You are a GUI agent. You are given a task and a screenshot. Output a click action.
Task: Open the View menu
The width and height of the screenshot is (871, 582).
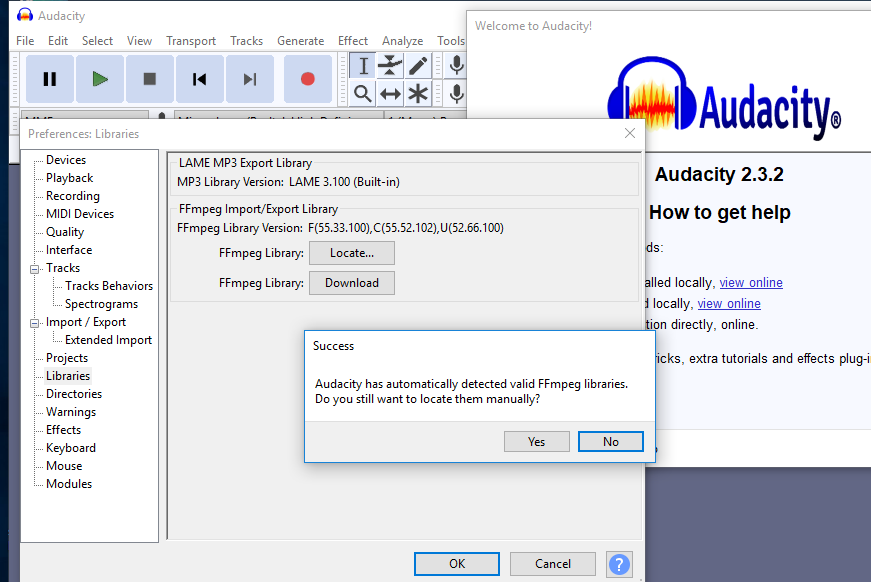tap(139, 41)
